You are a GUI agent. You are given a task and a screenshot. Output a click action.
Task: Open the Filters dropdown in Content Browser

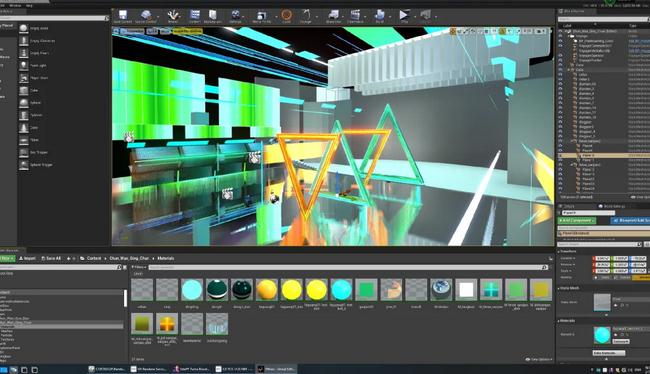(139, 267)
